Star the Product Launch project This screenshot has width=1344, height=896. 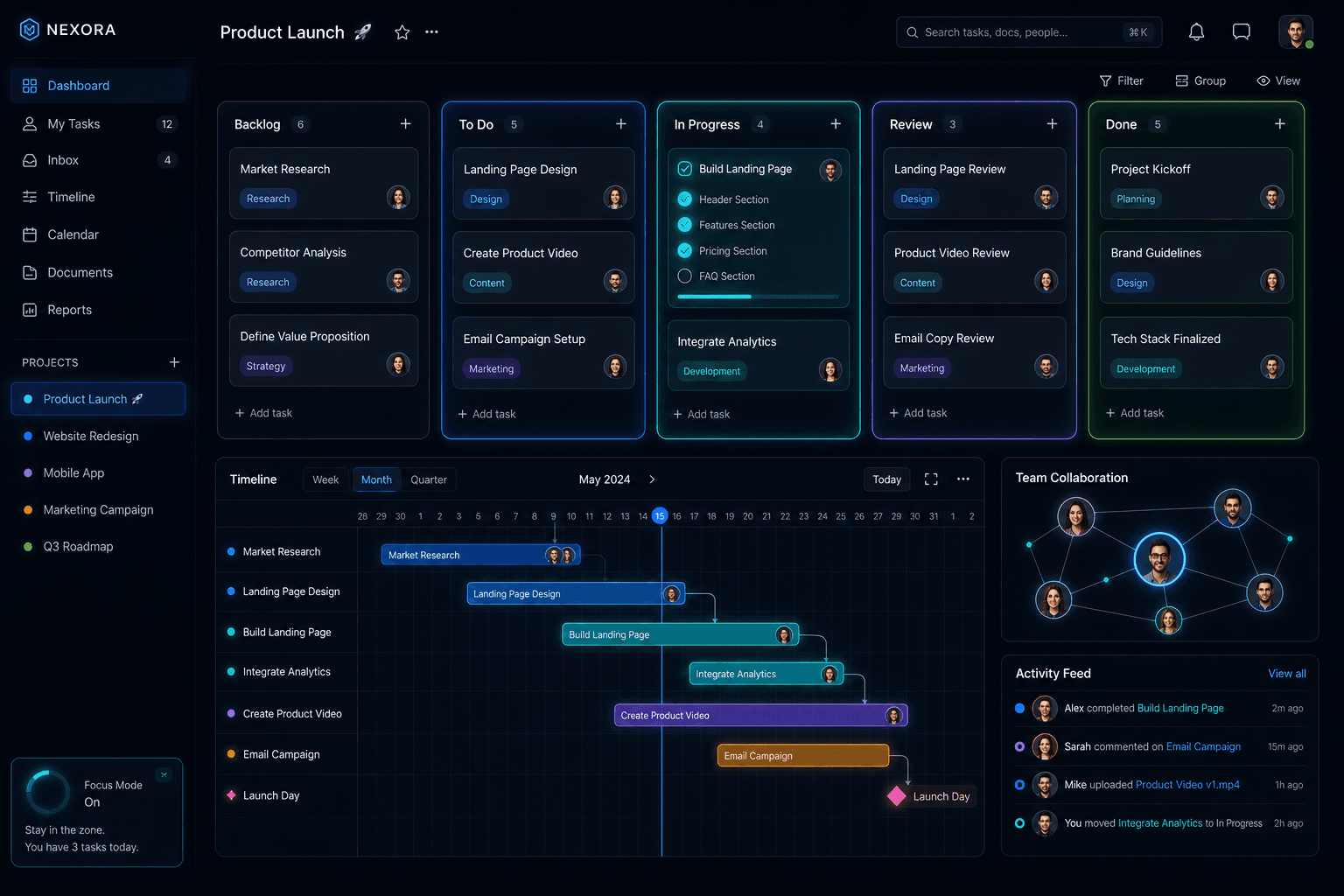(x=402, y=32)
